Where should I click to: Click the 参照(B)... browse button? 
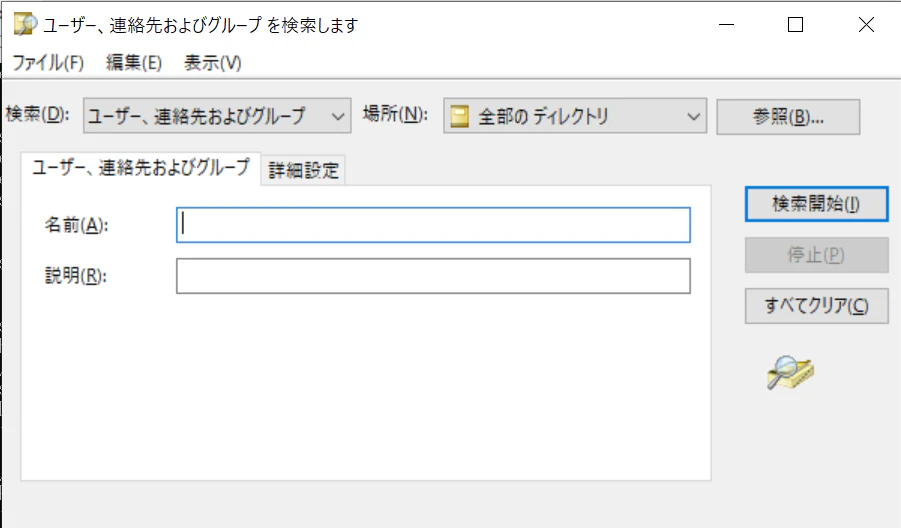pyautogui.click(x=788, y=117)
